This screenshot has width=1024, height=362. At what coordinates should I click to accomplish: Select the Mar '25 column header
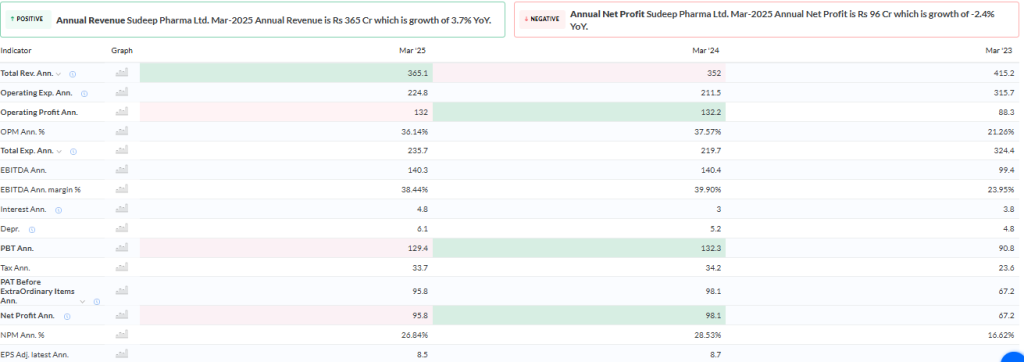413,50
